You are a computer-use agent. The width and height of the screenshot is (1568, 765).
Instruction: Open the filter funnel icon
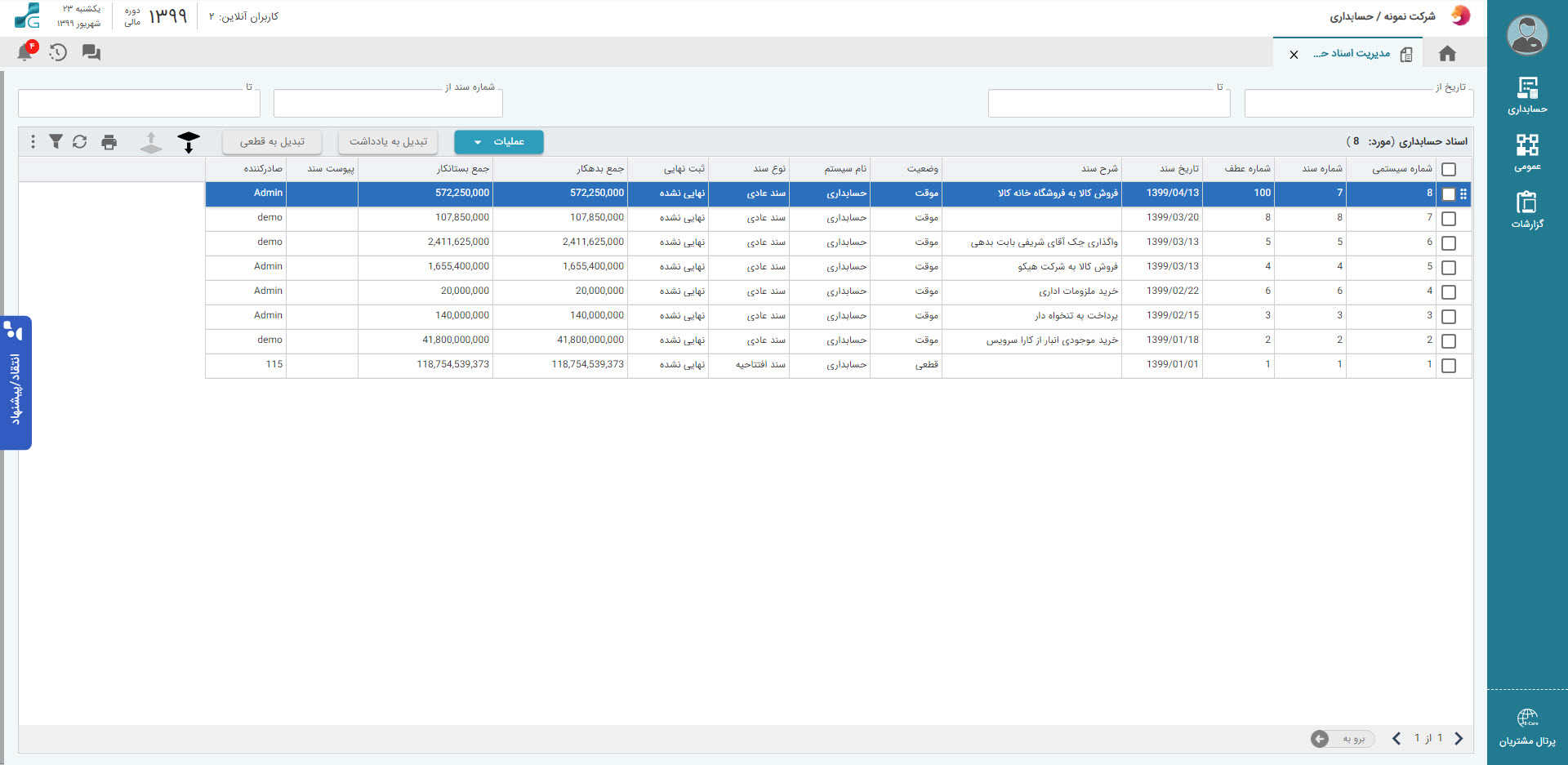pyautogui.click(x=56, y=142)
